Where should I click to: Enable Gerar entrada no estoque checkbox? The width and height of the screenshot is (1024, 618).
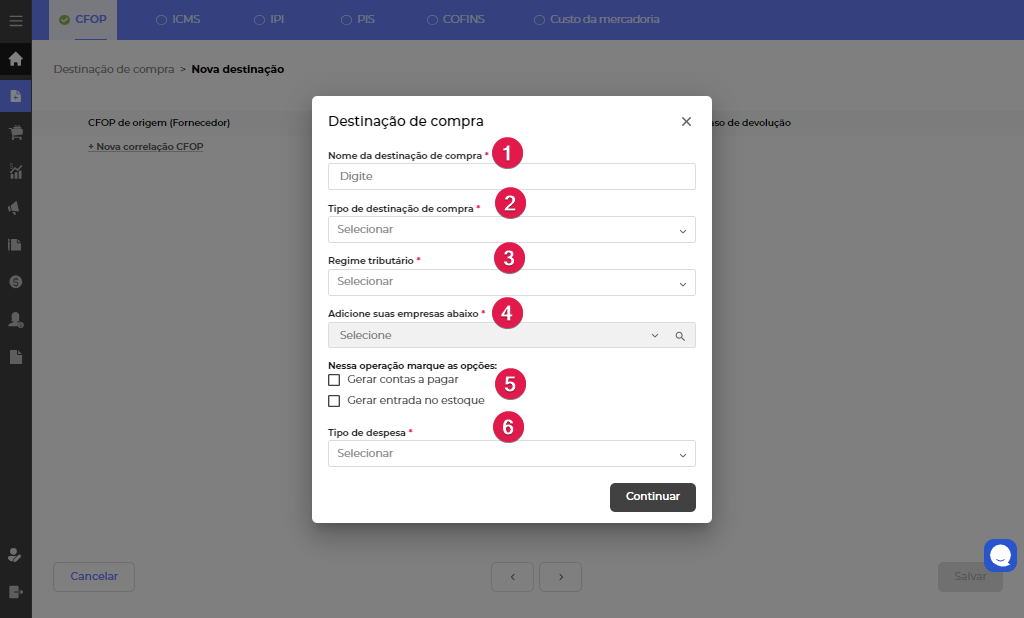[334, 401]
